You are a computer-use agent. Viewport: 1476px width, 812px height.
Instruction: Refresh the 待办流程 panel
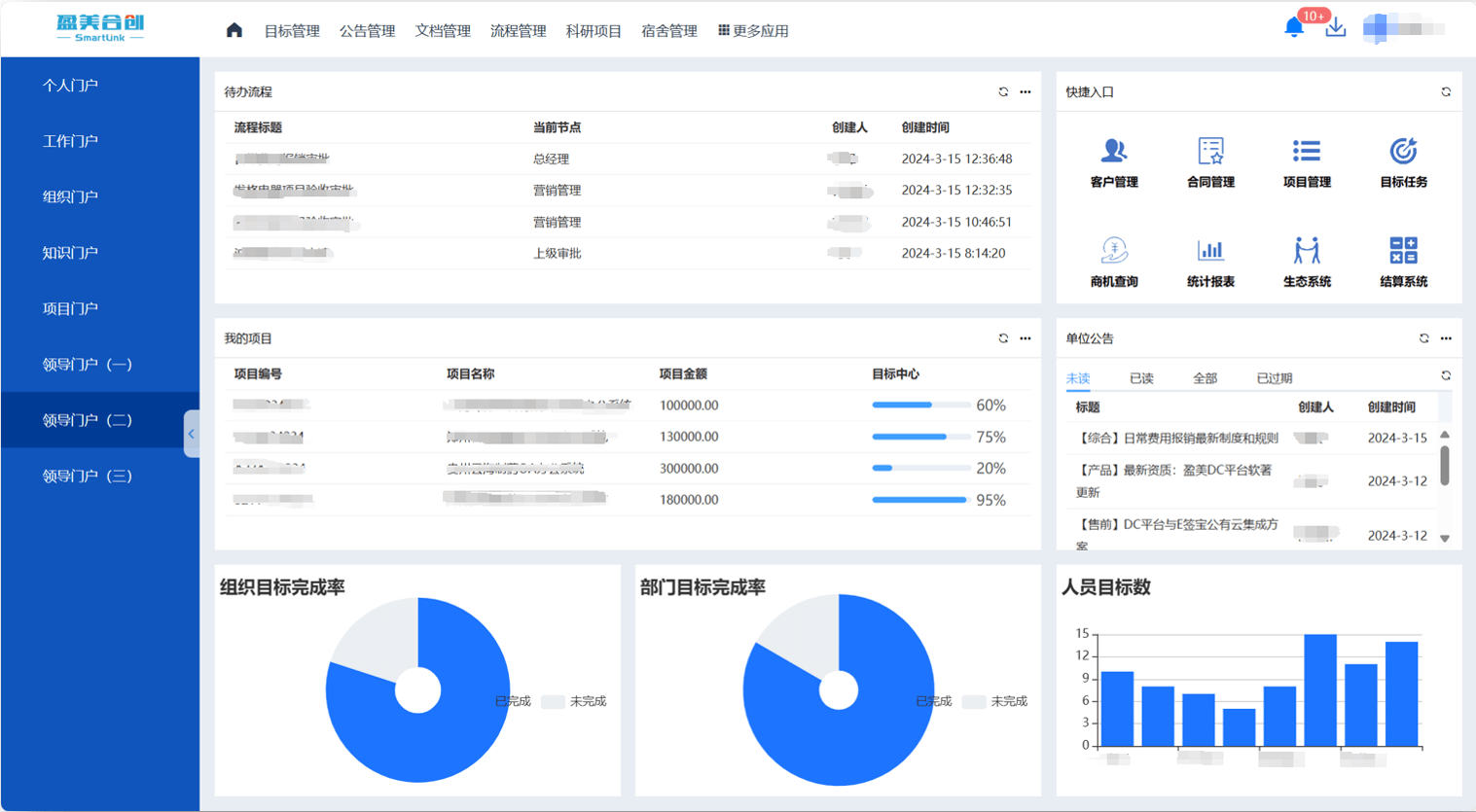pyautogui.click(x=1003, y=92)
